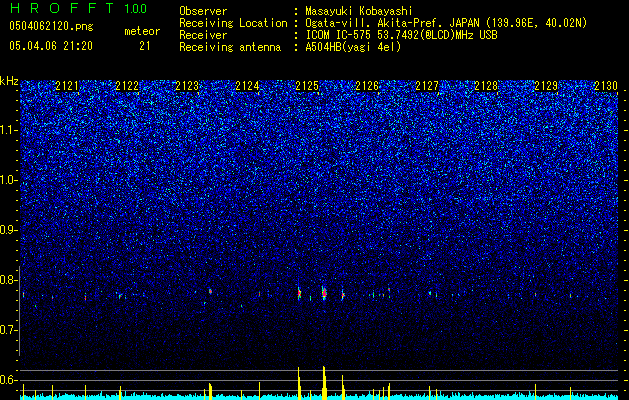The image size is (629, 400).
Task: Click the date stamp 05.04.06 21:20
Action: pyautogui.click(x=51, y=46)
